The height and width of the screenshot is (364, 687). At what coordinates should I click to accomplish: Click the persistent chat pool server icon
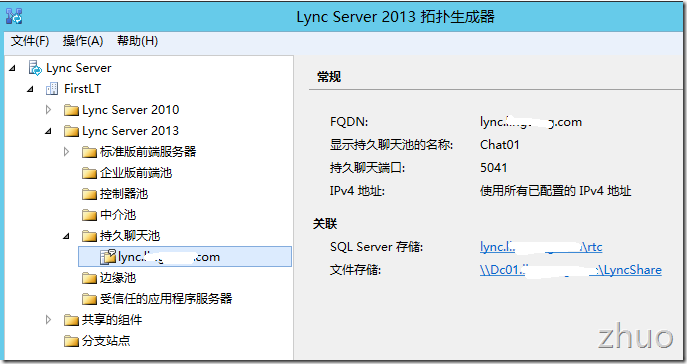click(108, 257)
